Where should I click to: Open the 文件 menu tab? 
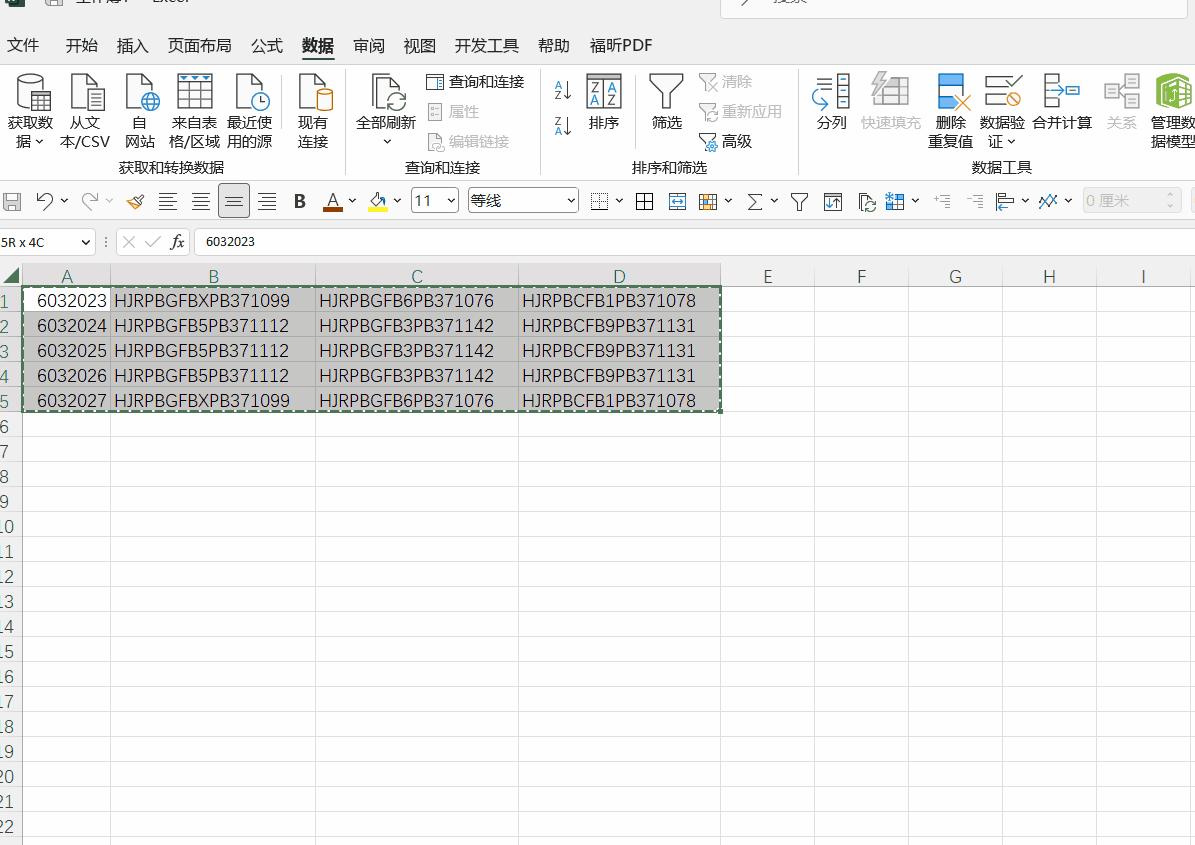(23, 46)
